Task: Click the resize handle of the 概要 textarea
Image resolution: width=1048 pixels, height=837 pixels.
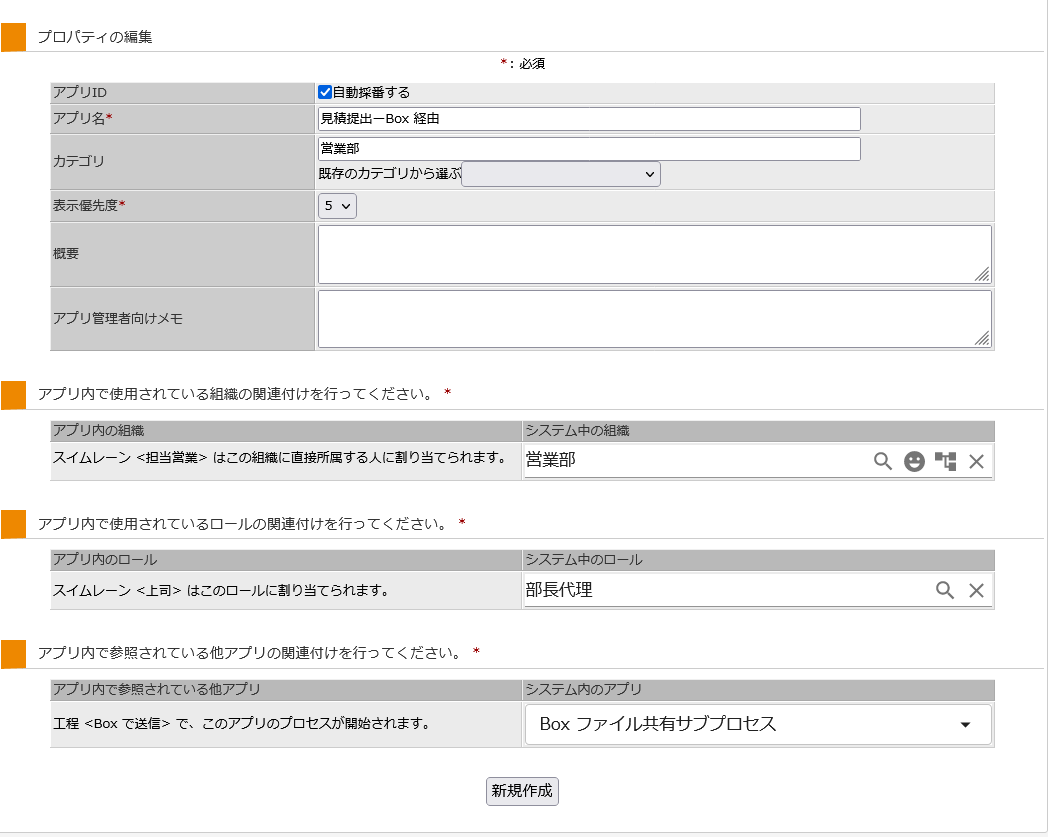Action: pyautogui.click(x=982, y=275)
